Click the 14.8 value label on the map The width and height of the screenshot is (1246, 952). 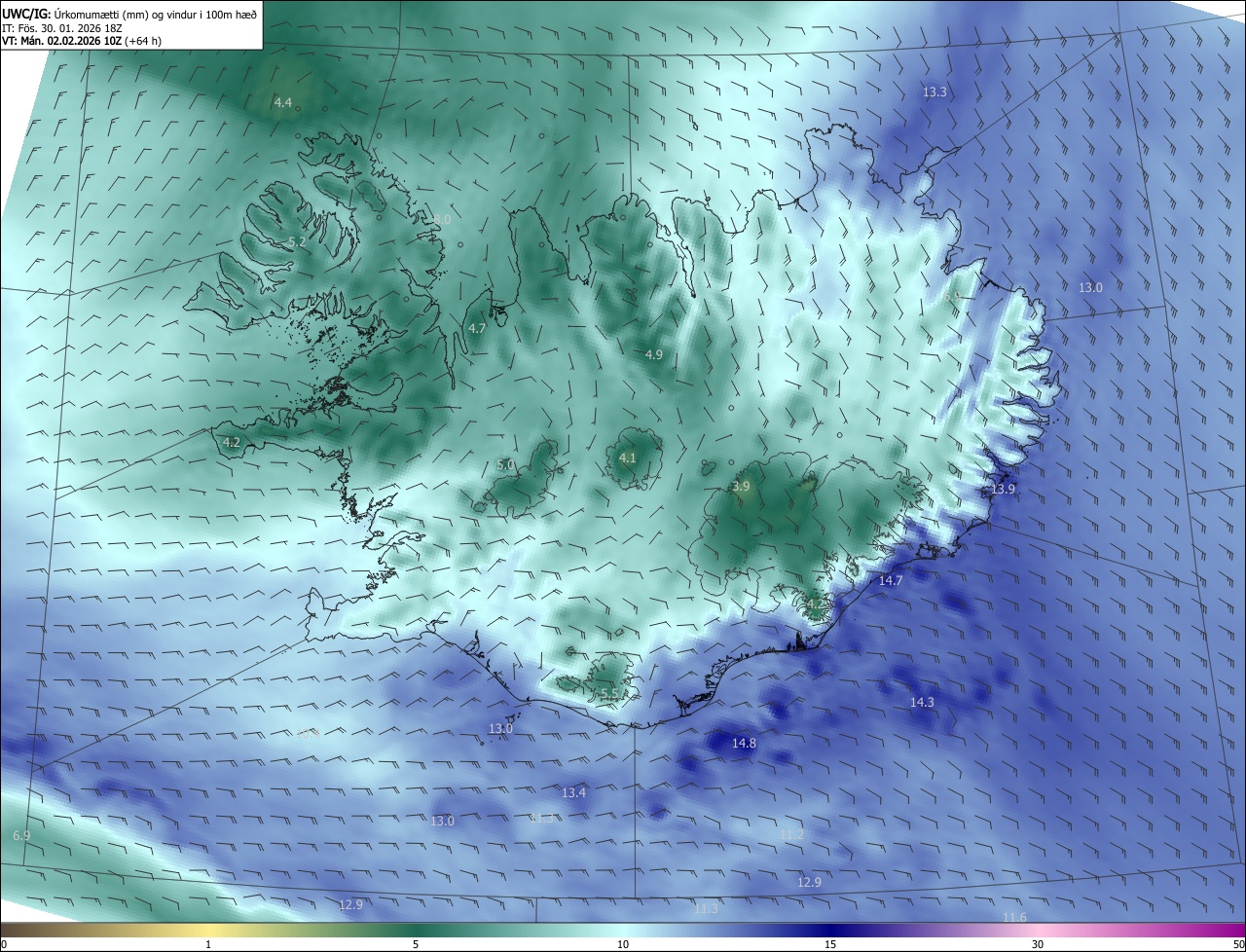[744, 743]
